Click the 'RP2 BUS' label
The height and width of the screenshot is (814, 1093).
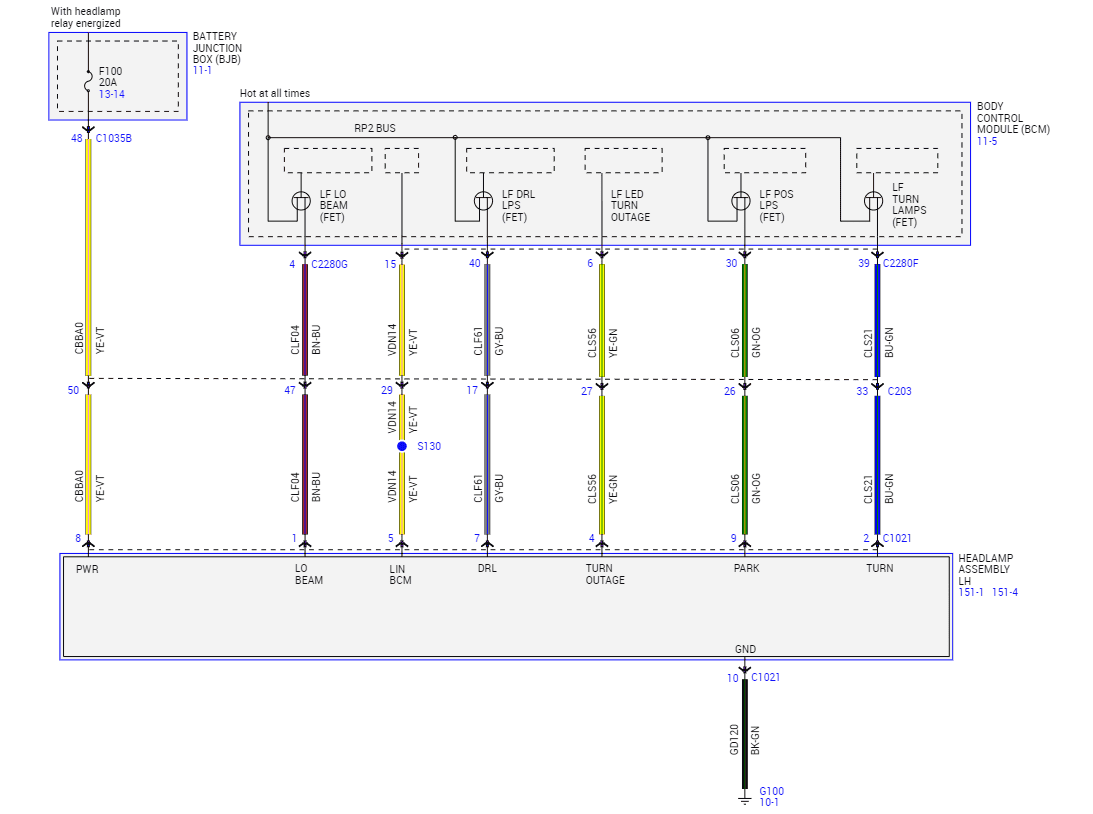coord(374,128)
